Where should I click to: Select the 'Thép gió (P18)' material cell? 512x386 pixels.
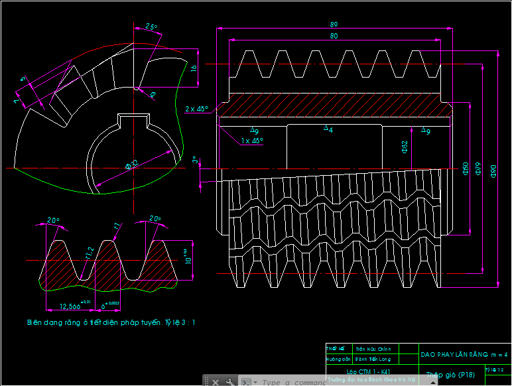tap(450, 375)
